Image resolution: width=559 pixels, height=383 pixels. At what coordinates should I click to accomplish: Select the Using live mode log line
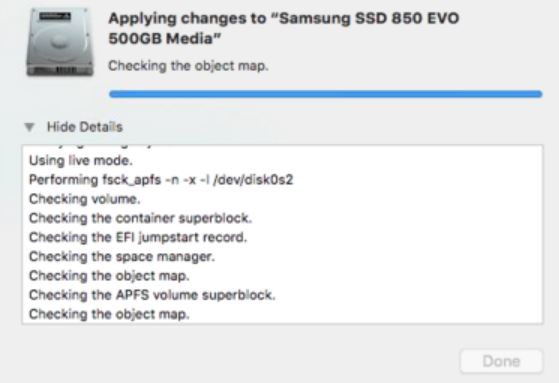tap(81, 160)
